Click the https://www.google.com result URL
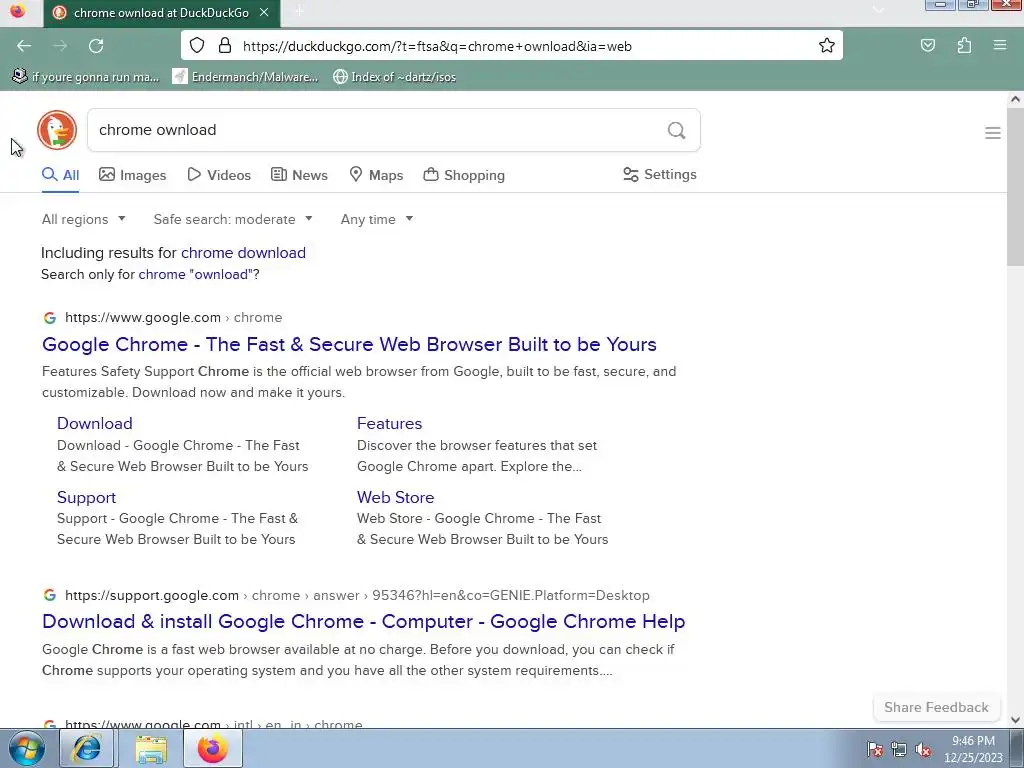Viewport: 1024px width, 768px height. pyautogui.click(x=174, y=317)
